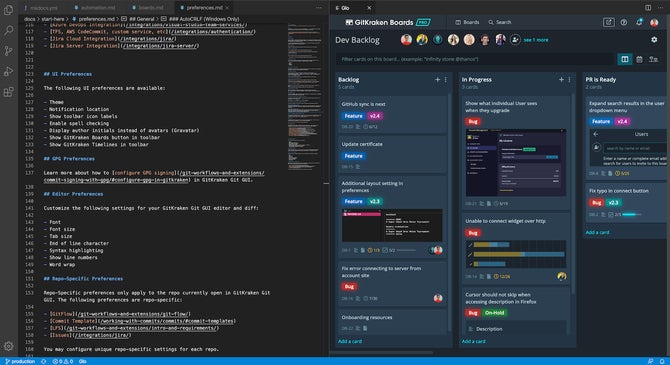Click the 'see 1 more' members link
The image size is (670, 365).
pos(536,40)
